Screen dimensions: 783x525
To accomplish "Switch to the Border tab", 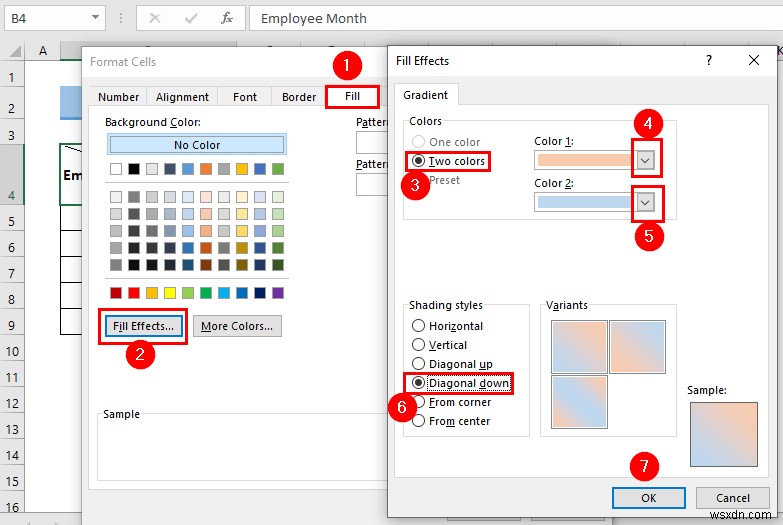I will click(x=299, y=97).
